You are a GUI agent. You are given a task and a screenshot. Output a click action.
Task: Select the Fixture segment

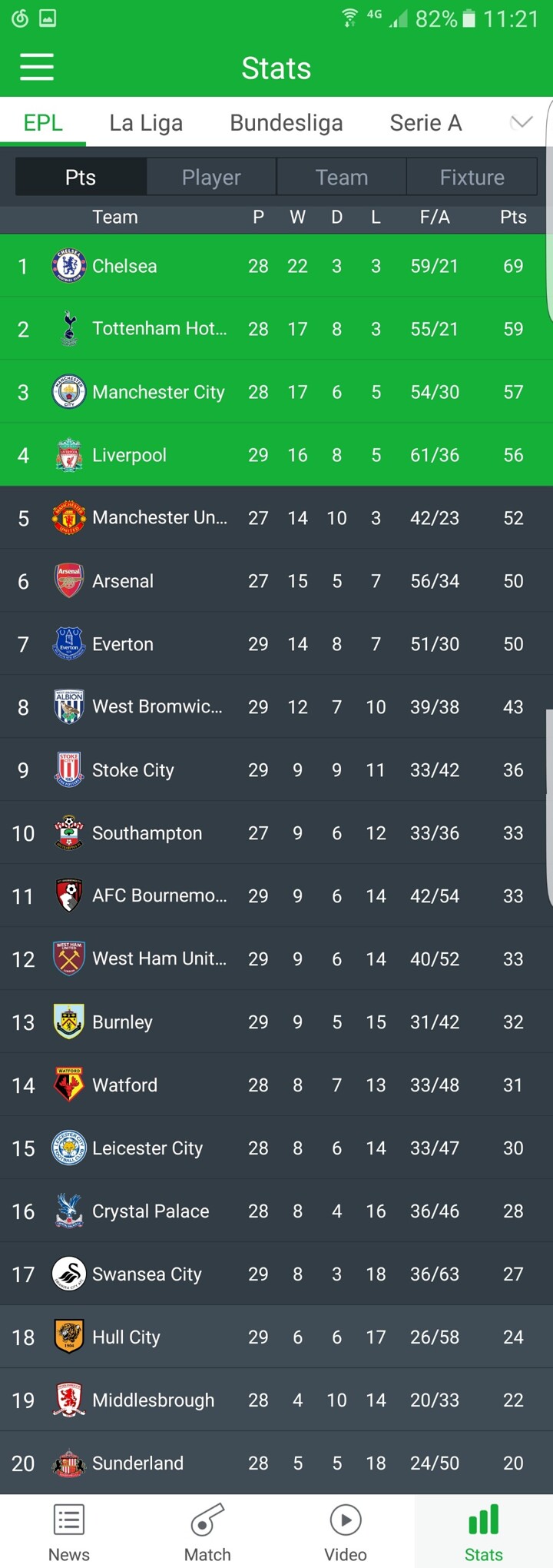472,178
